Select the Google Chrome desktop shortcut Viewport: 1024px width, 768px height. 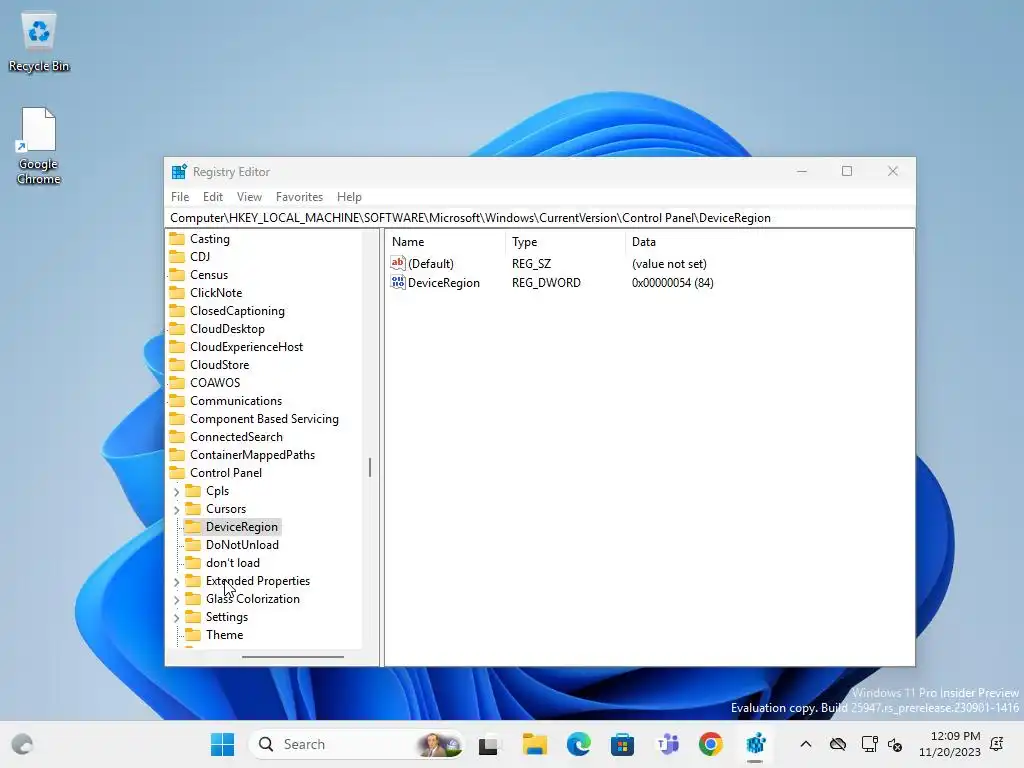pos(39,146)
